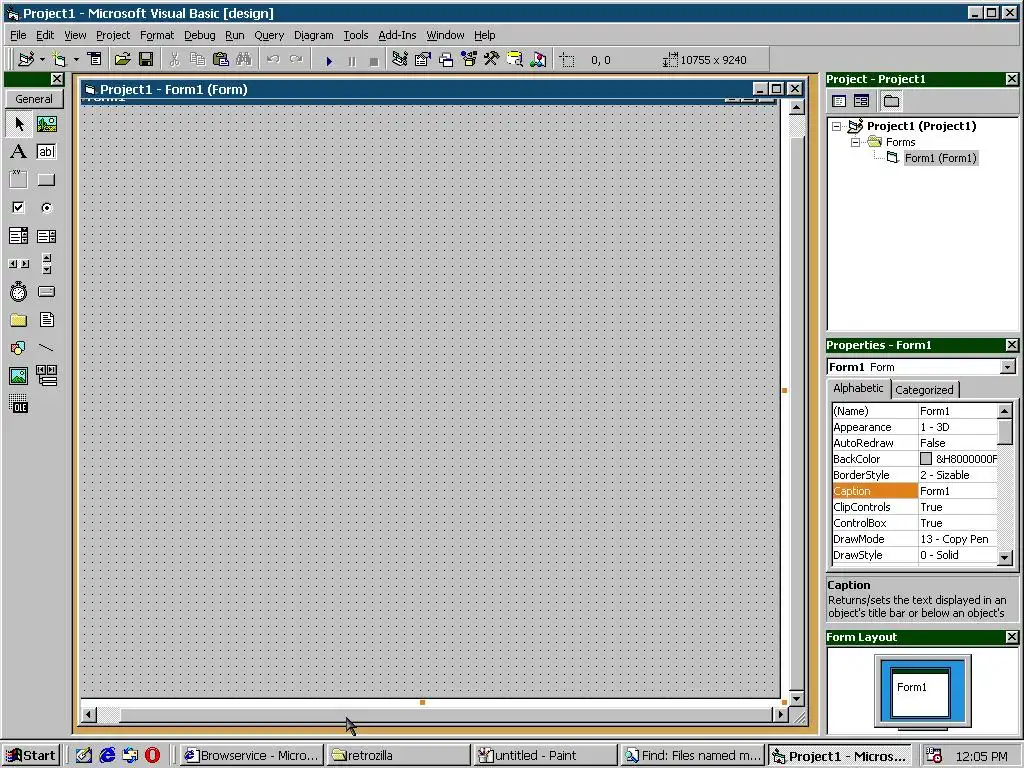Open the Add-Ins menu
The image size is (1024, 768).
pyautogui.click(x=397, y=35)
